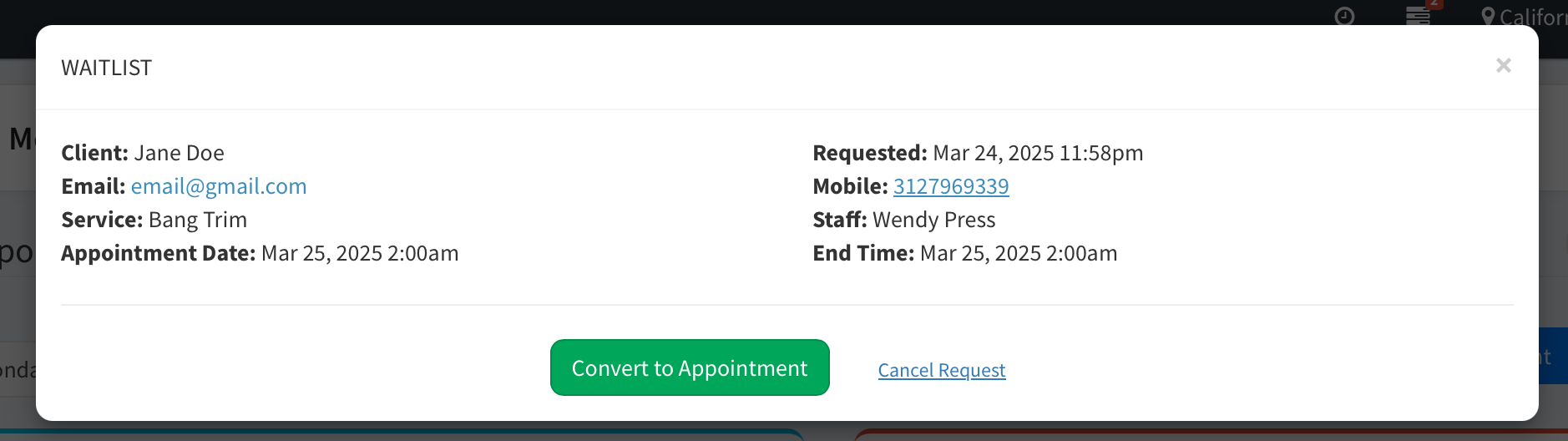Screen dimensions: 1568x441
Task: Click the location pin icon
Action: click(1488, 17)
